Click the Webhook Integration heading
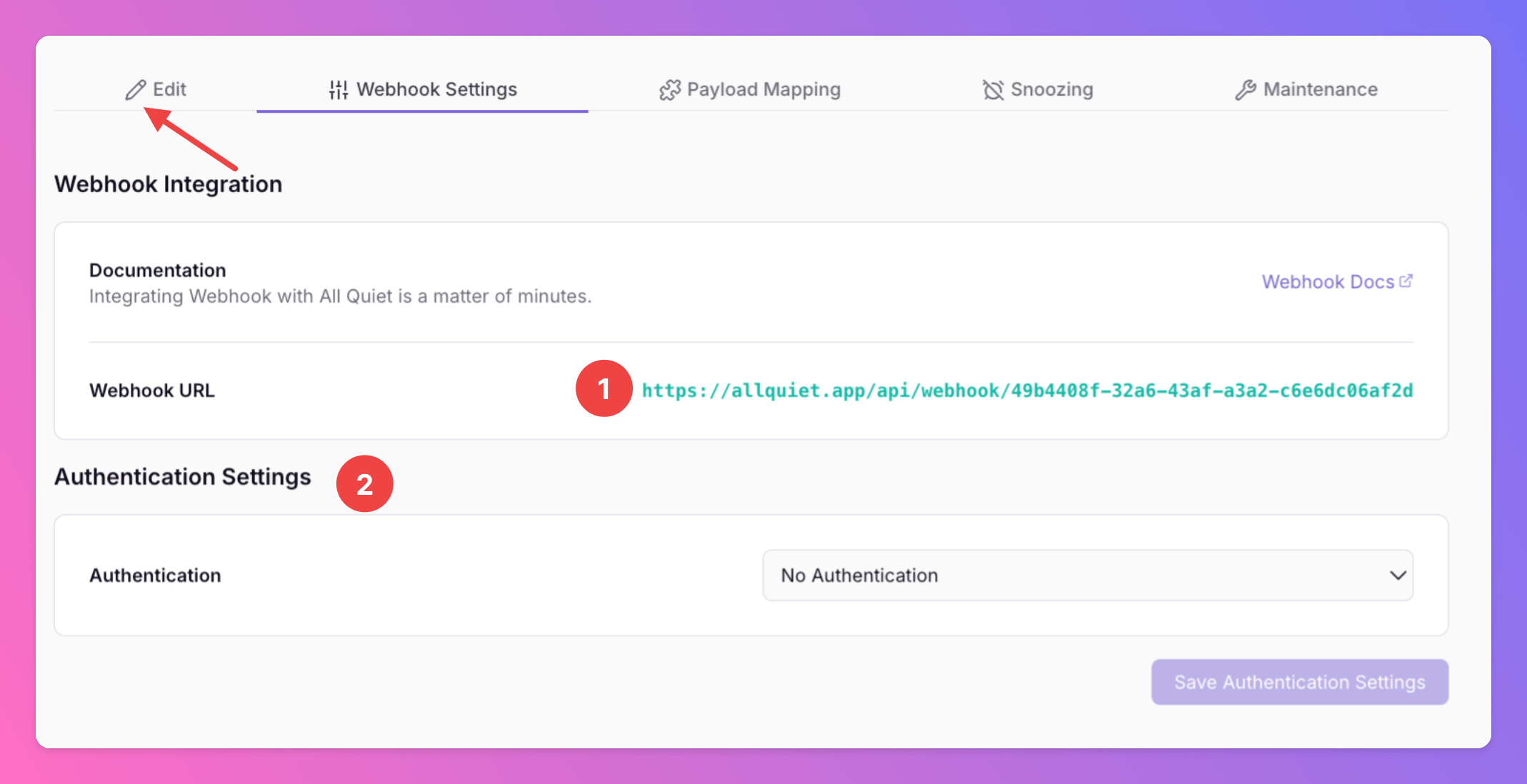1527x784 pixels. click(169, 184)
